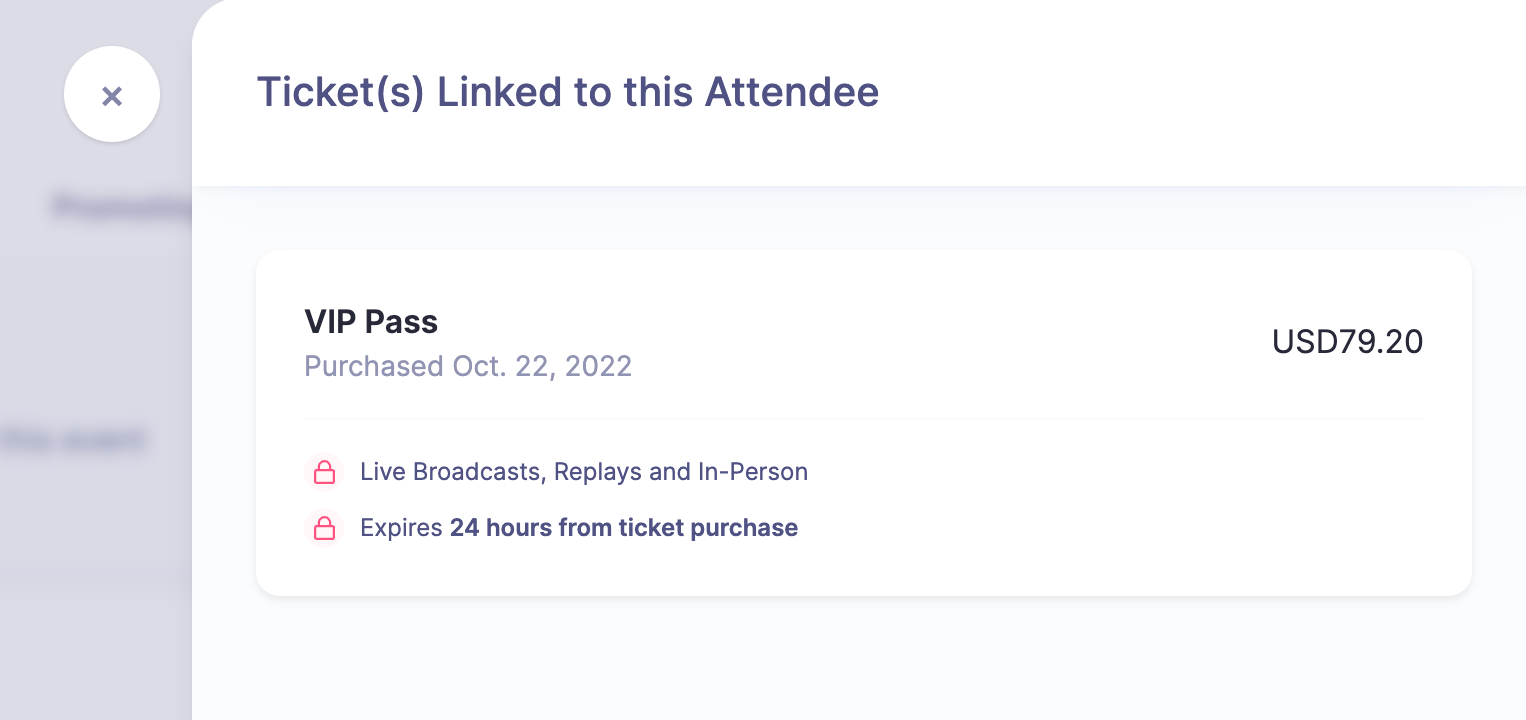
Task: Click the word "Purchased" under VIP Pass
Action: point(374,366)
